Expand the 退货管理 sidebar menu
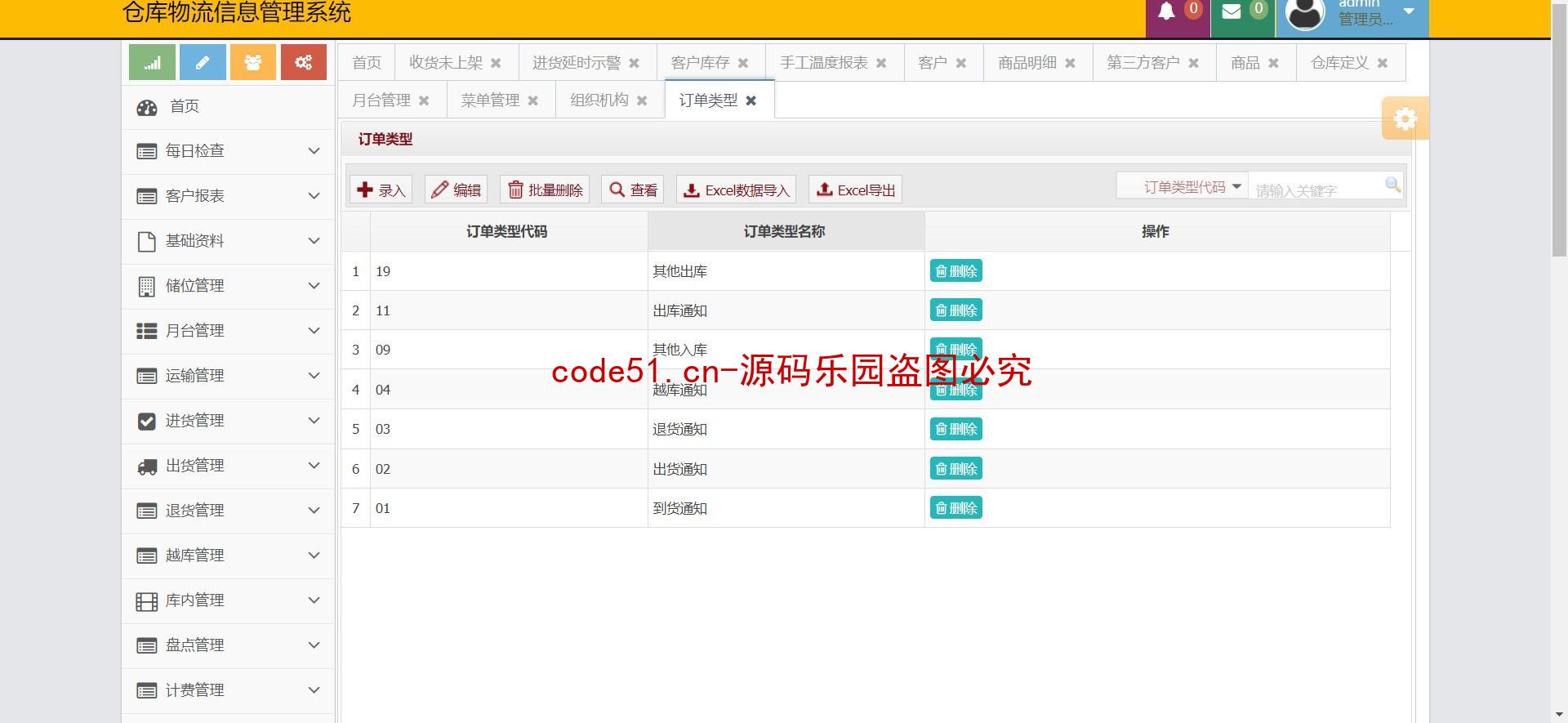Image resolution: width=1568 pixels, height=723 pixels. [x=227, y=511]
